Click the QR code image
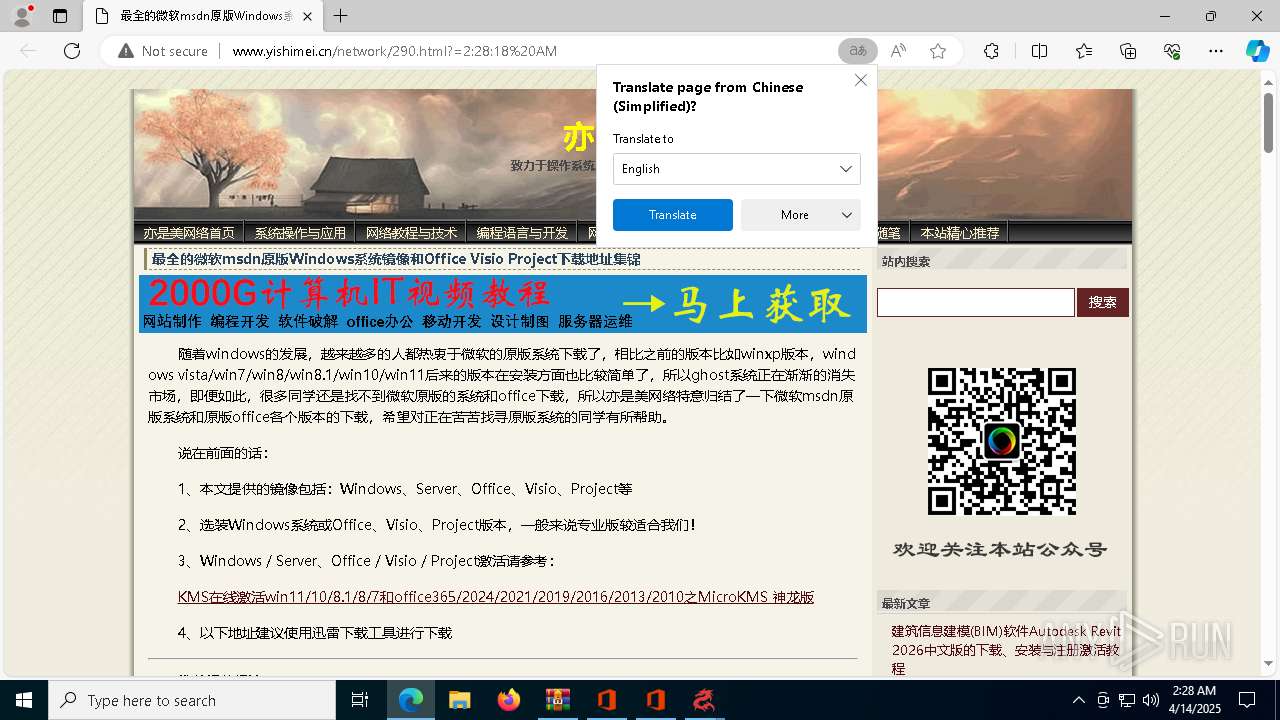Screen dimensions: 1280x720 [1001, 441]
